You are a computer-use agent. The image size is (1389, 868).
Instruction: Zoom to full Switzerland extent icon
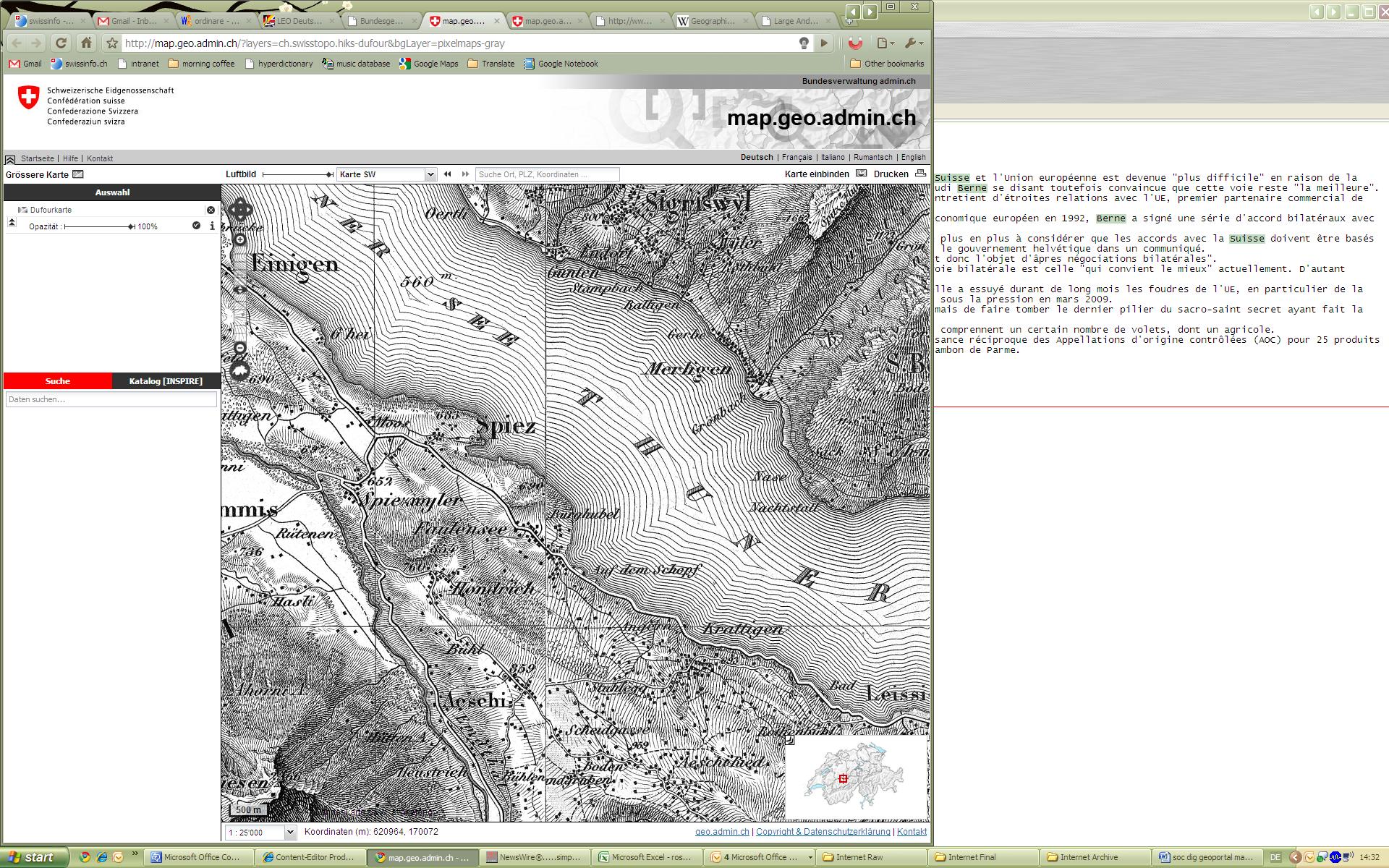pyautogui.click(x=239, y=372)
